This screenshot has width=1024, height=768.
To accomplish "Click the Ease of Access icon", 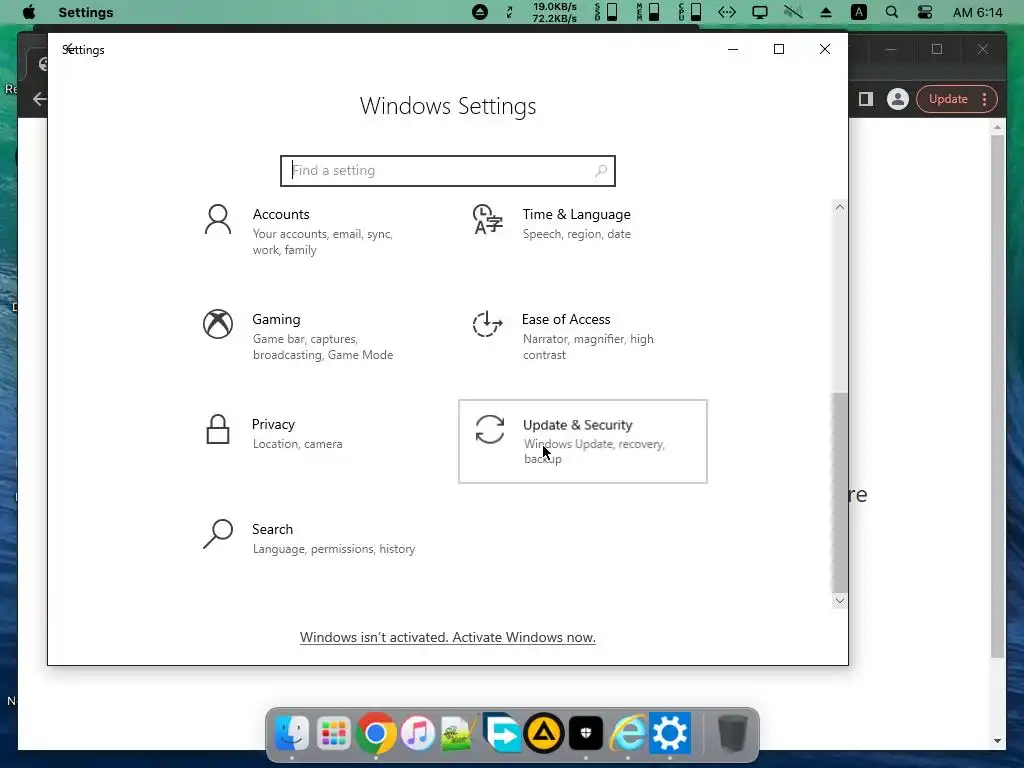I will pos(488,324).
